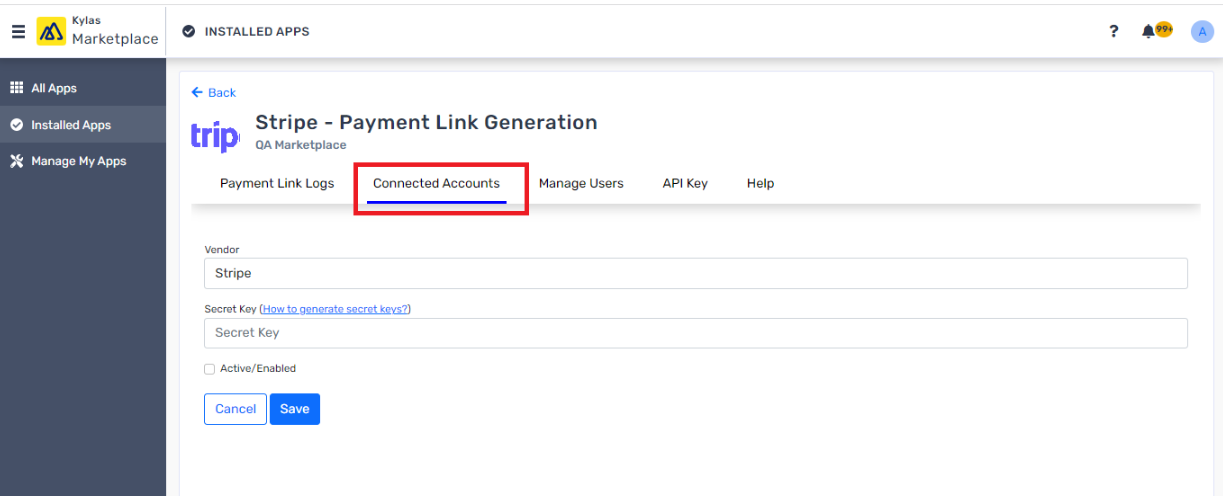The image size is (1223, 496).
Task: Click the Stripe app logo
Action: [x=215, y=135]
